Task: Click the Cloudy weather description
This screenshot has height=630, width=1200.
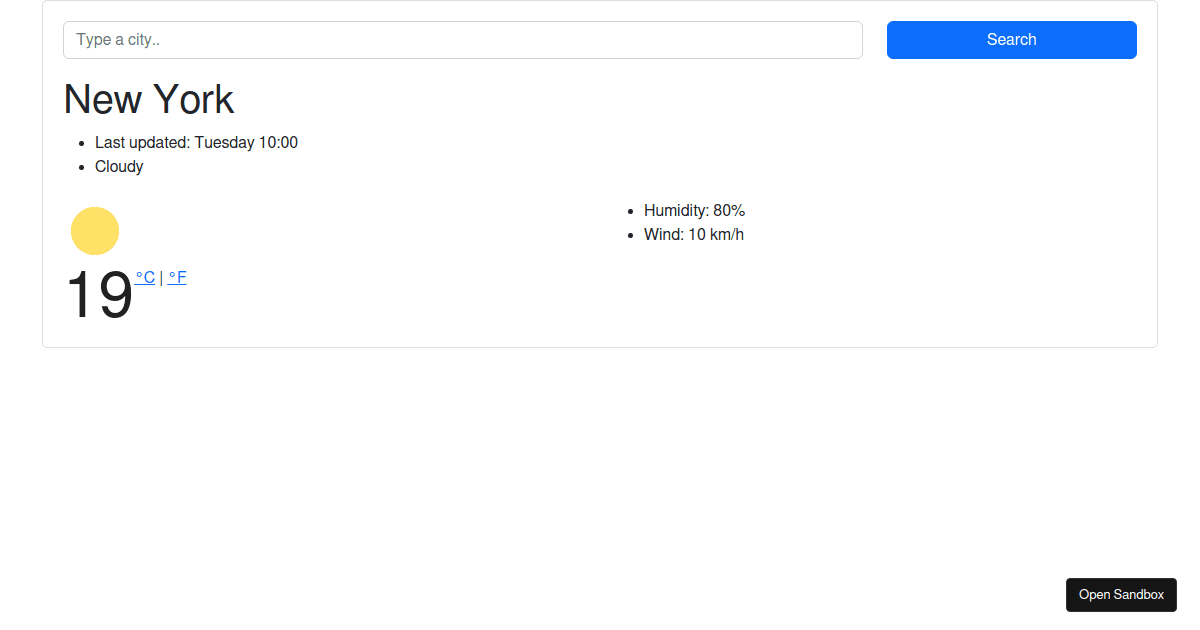Action: pyautogui.click(x=119, y=167)
